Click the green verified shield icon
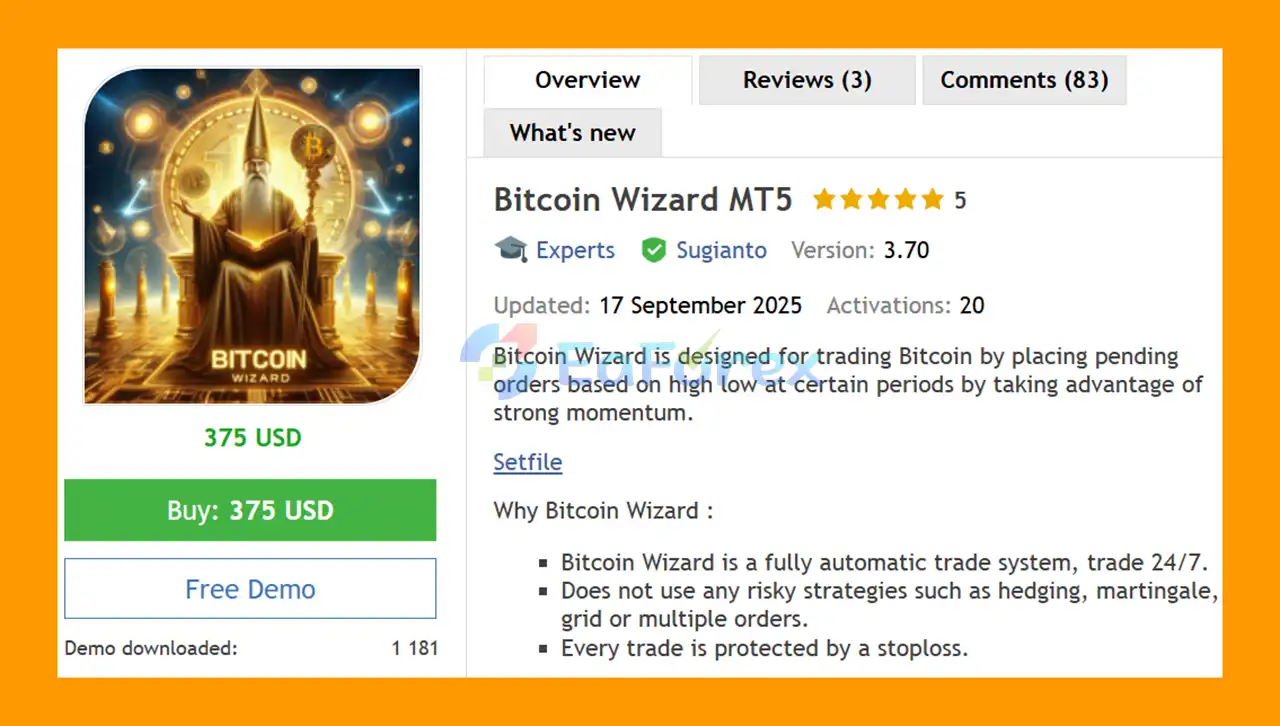1280x726 pixels. click(x=654, y=250)
